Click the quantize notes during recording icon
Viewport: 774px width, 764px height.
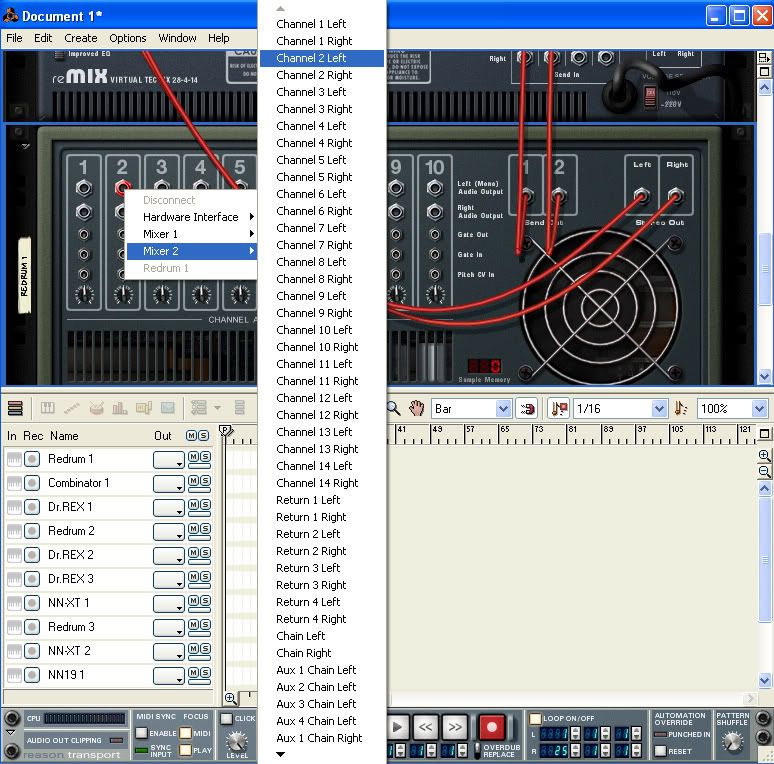point(559,409)
